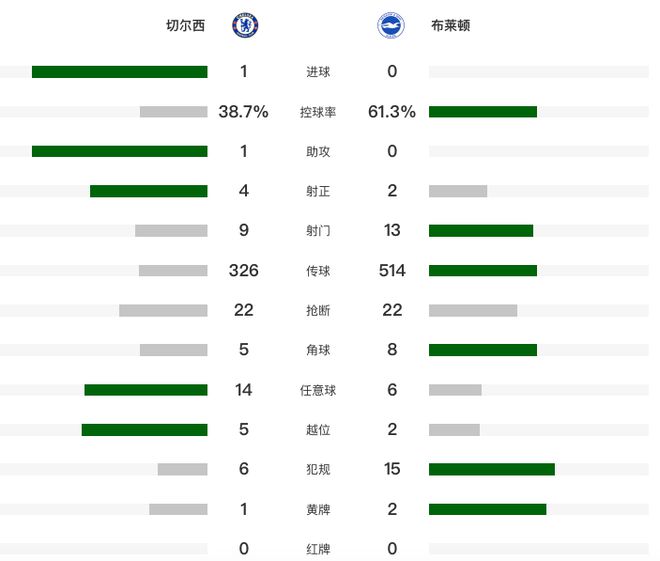Click Brighton's green possession bar

tap(483, 112)
